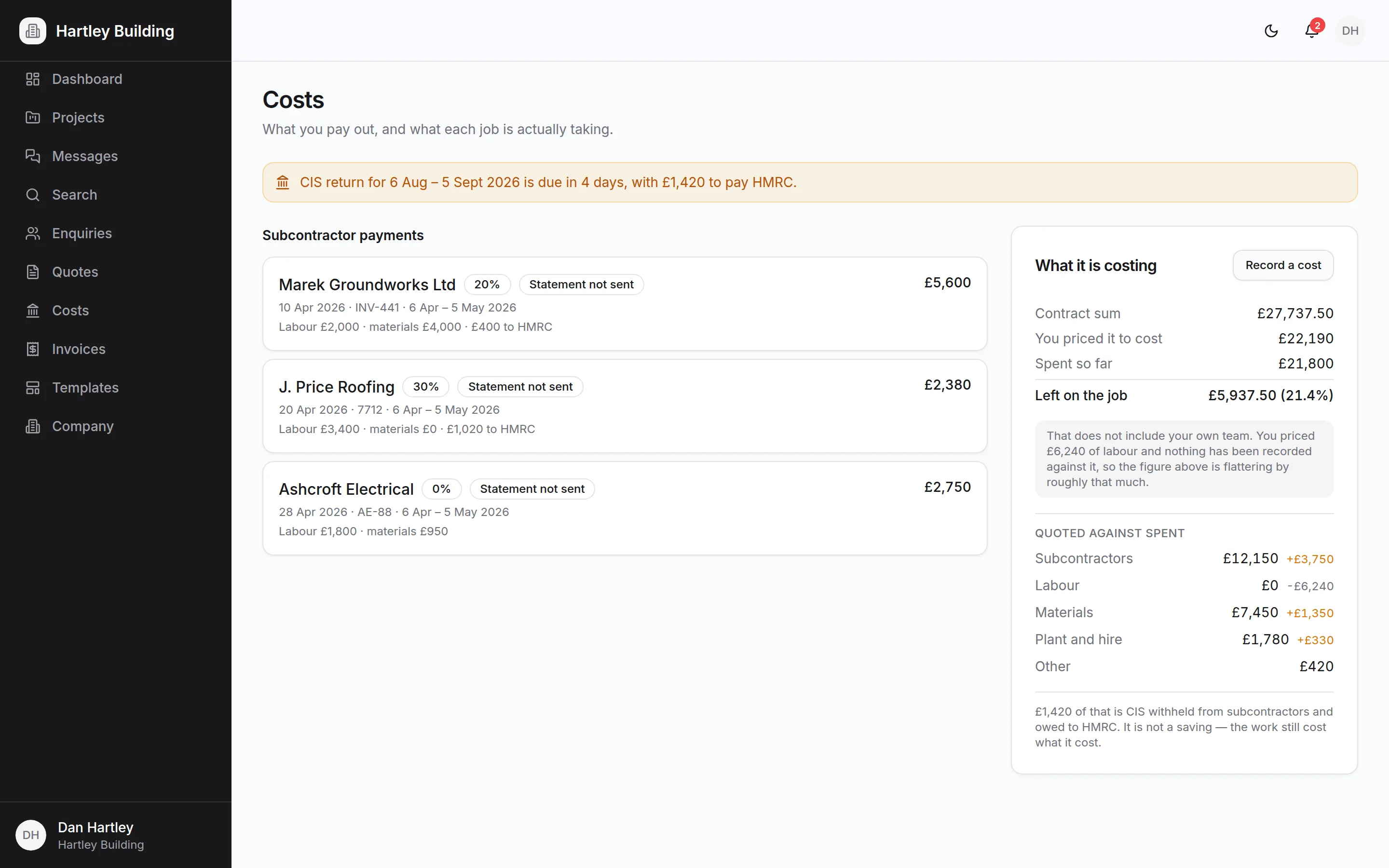Viewport: 1389px width, 868px height.
Task: Click the Subcontractor payments heading
Action: [x=342, y=235]
